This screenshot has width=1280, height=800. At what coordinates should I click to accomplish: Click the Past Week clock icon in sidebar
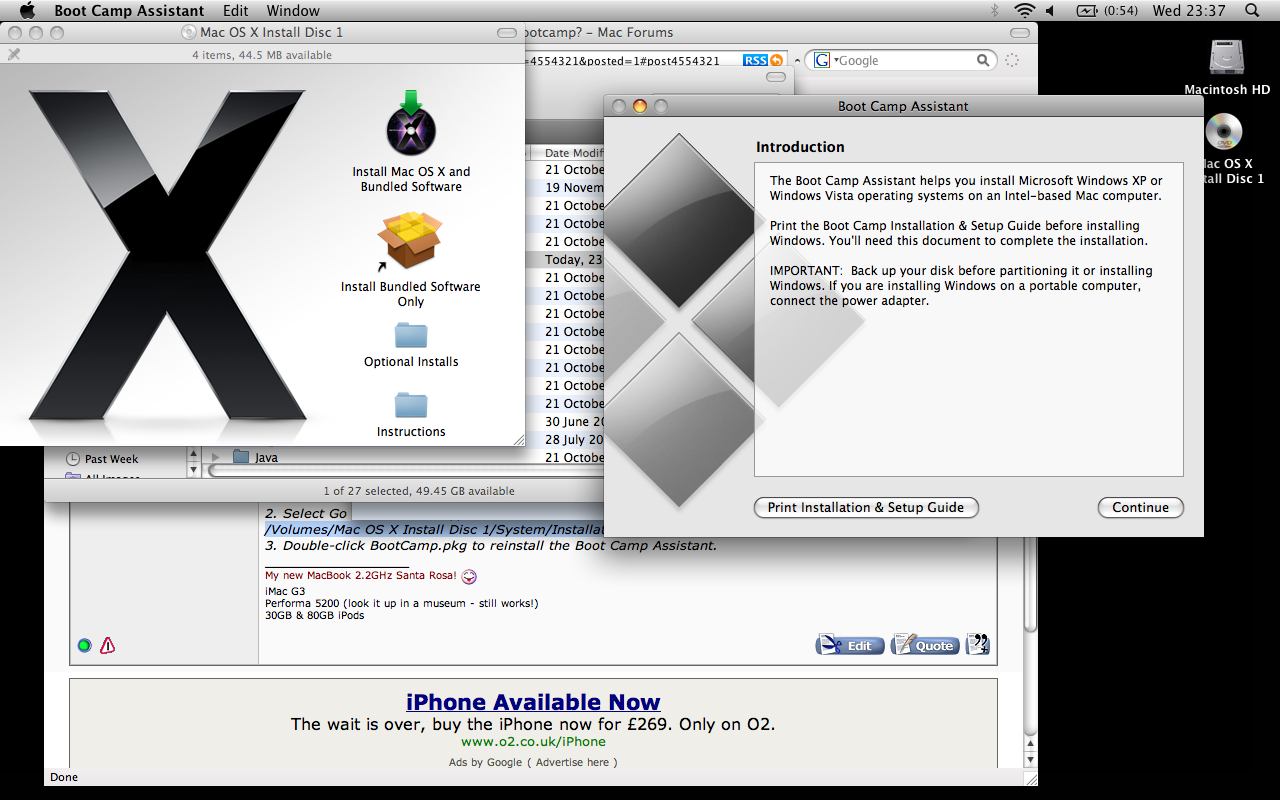[x=72, y=459]
